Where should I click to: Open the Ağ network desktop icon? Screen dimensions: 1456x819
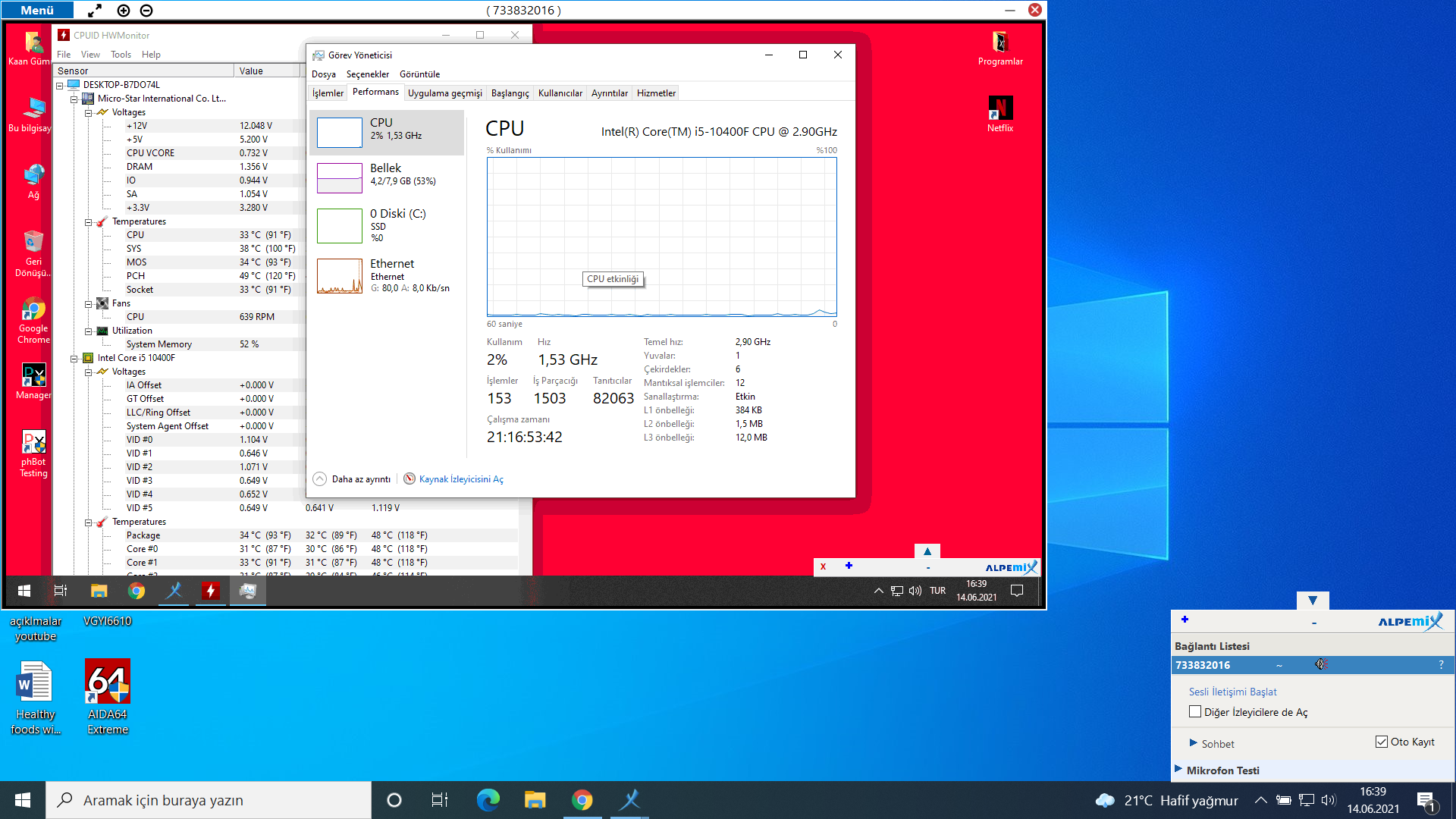pyautogui.click(x=33, y=181)
